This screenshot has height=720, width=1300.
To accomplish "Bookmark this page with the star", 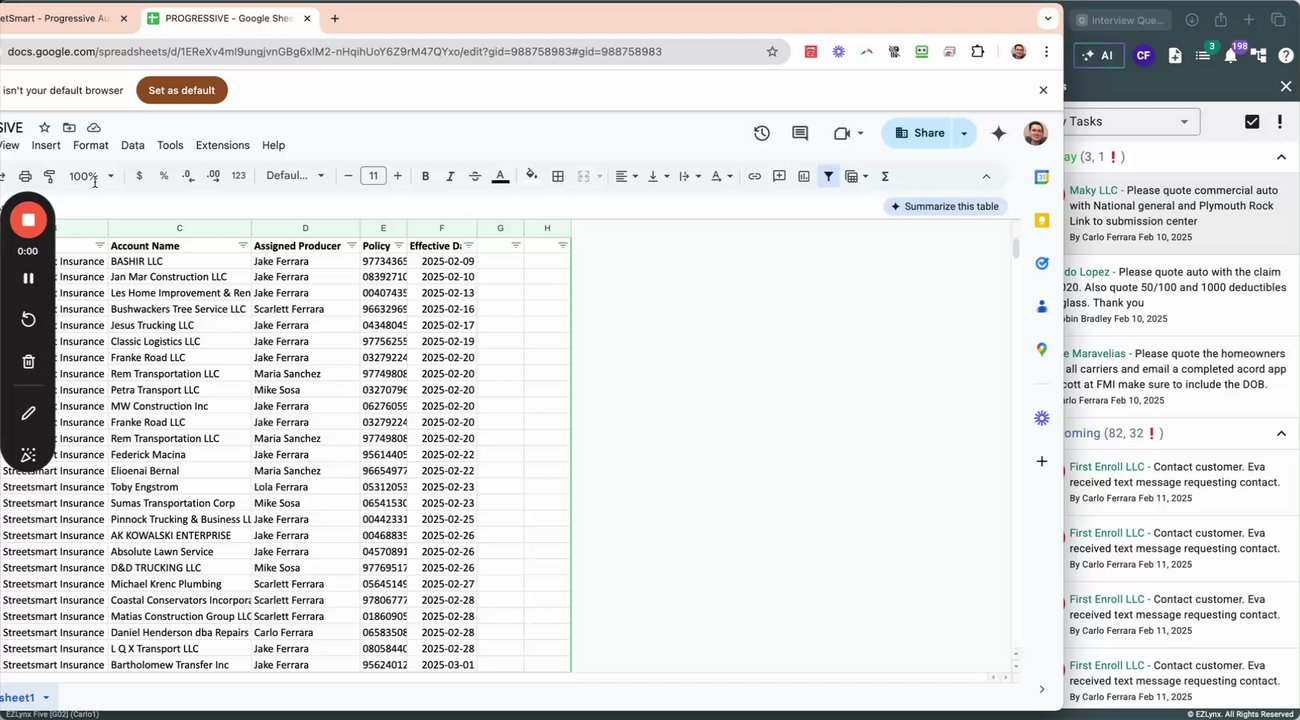I will [772, 51].
